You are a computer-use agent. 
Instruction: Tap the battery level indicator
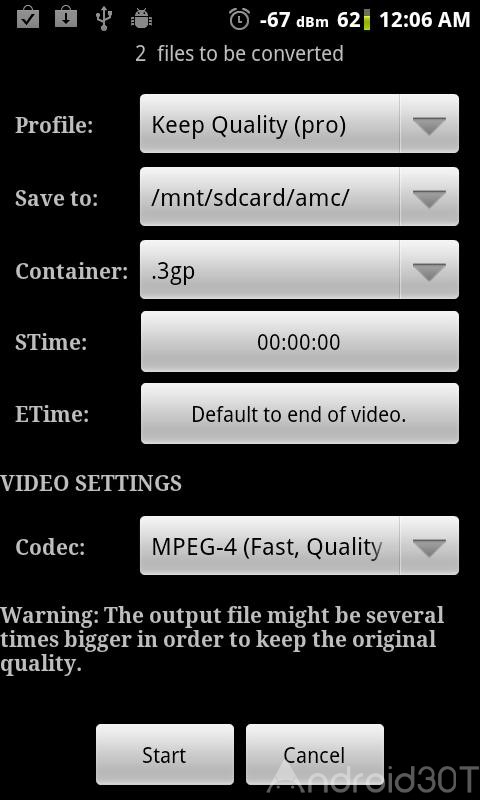[x=366, y=20]
